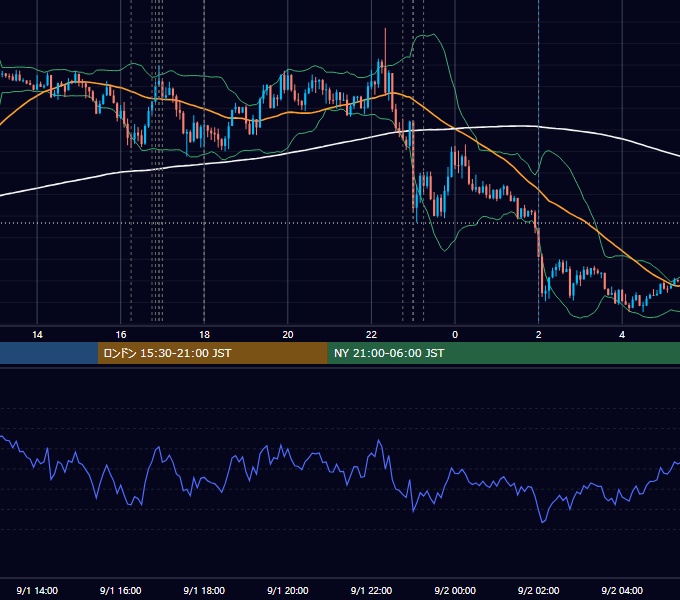This screenshot has height=600, width=680.
Task: Click the 2 hour label on chart axis
Action: pyautogui.click(x=539, y=335)
